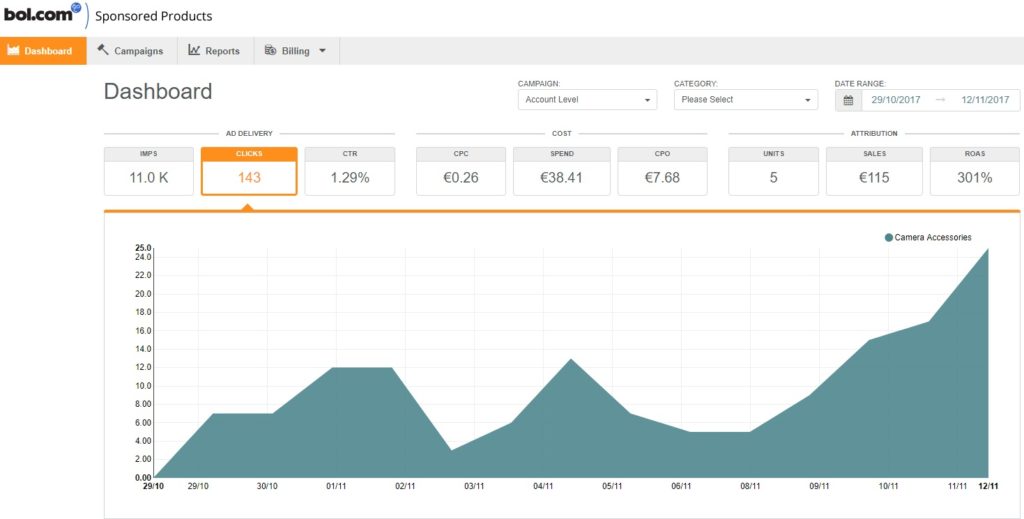This screenshot has width=1024, height=519.
Task: Click the calendar icon in date range
Action: (x=848, y=100)
